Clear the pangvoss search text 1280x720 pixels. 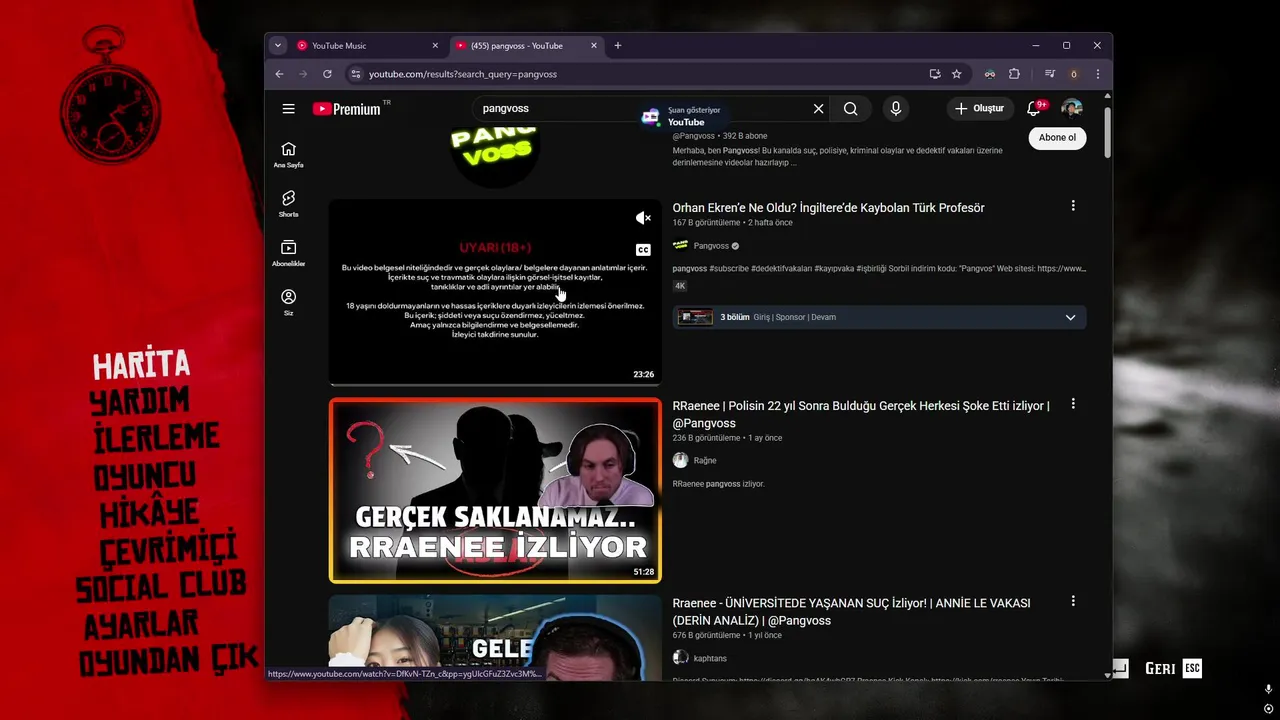(x=818, y=109)
